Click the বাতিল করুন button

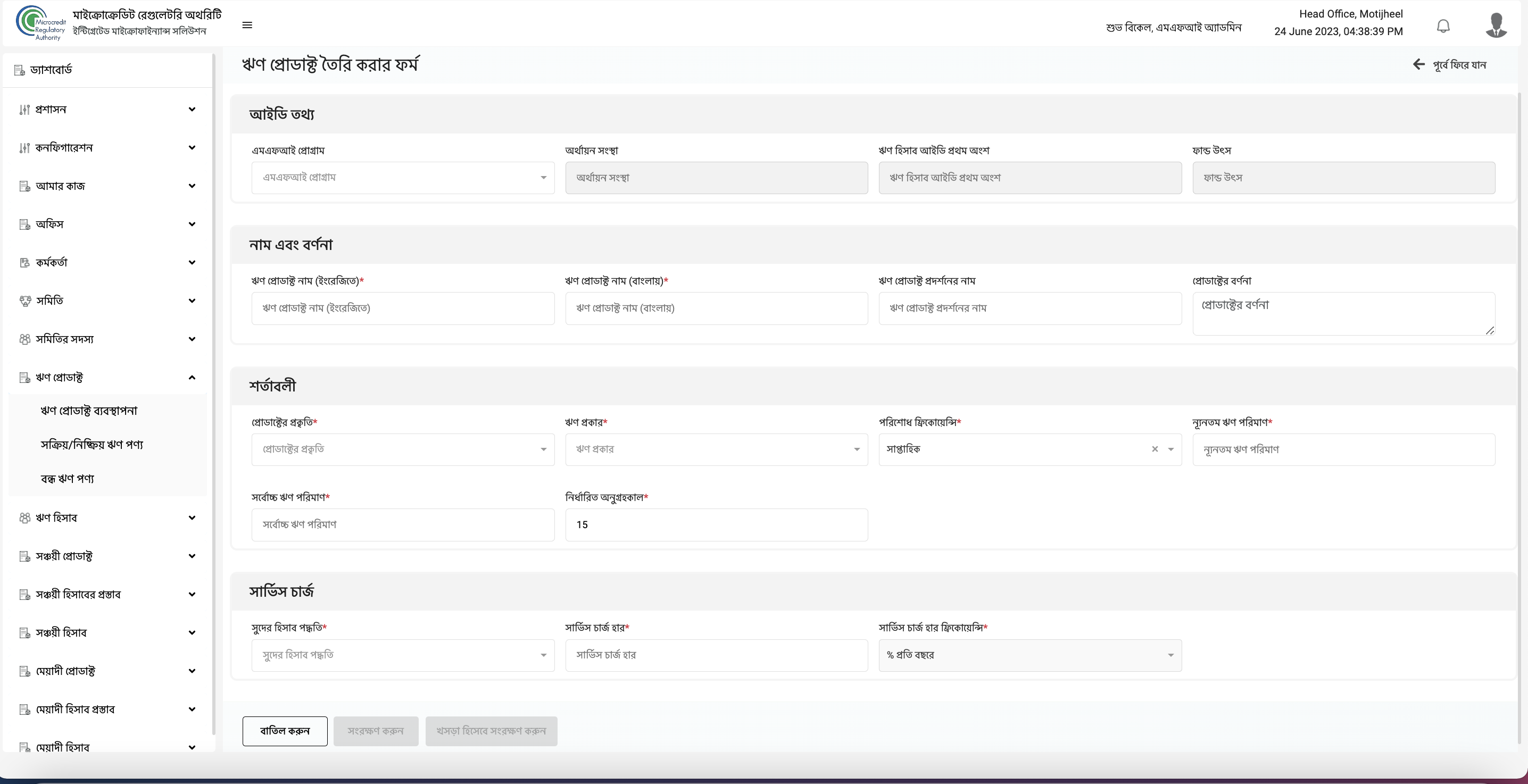(285, 731)
